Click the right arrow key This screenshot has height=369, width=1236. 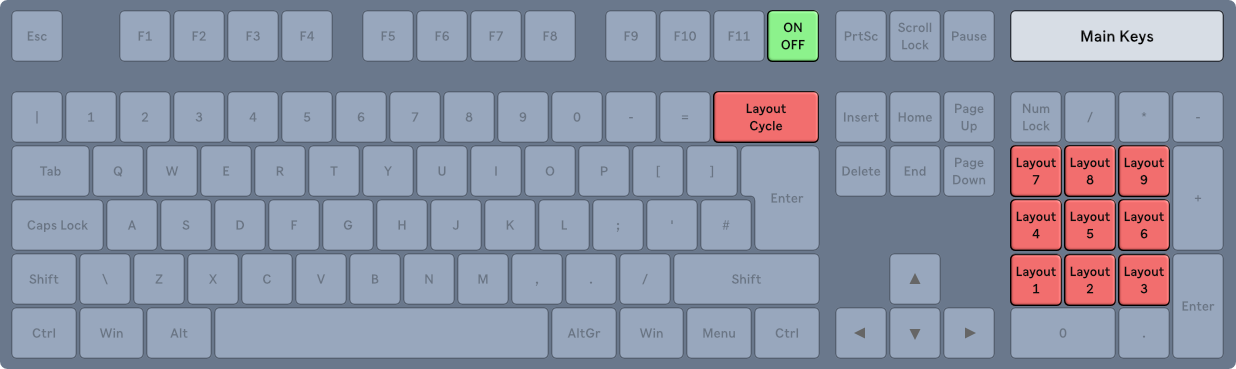[969, 333]
